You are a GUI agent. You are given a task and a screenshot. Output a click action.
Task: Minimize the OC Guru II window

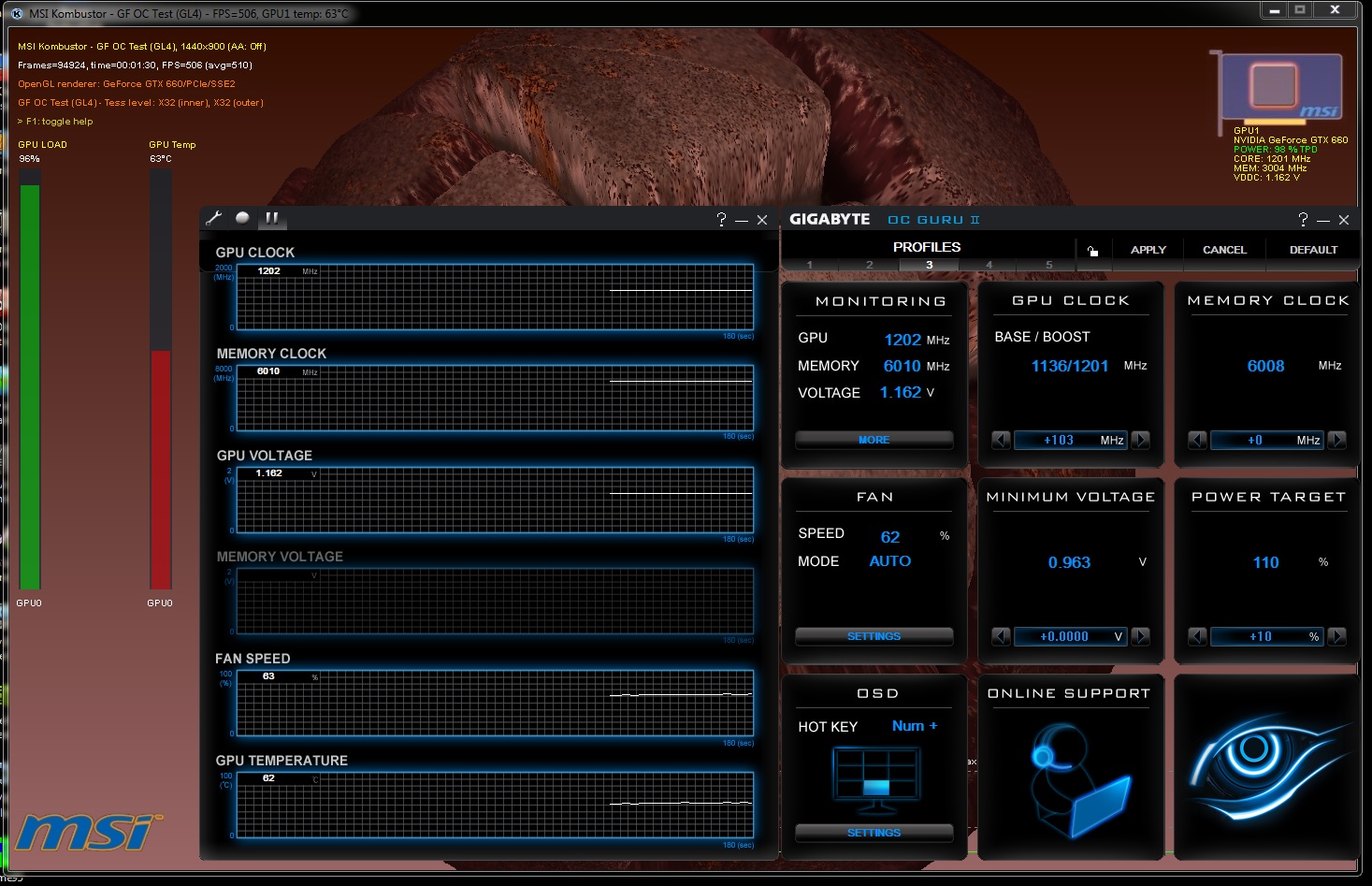(x=1323, y=220)
